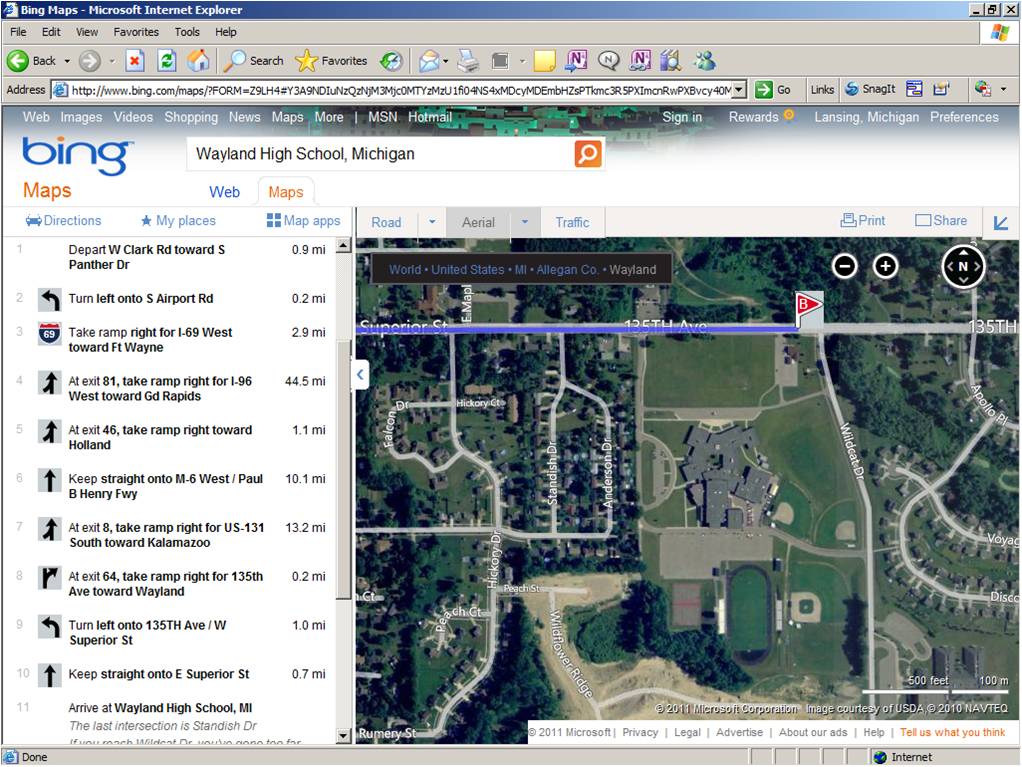Screen dimensions: 1022x767
Task: Click the directions list scrollbar up arrow
Action: 343,246
